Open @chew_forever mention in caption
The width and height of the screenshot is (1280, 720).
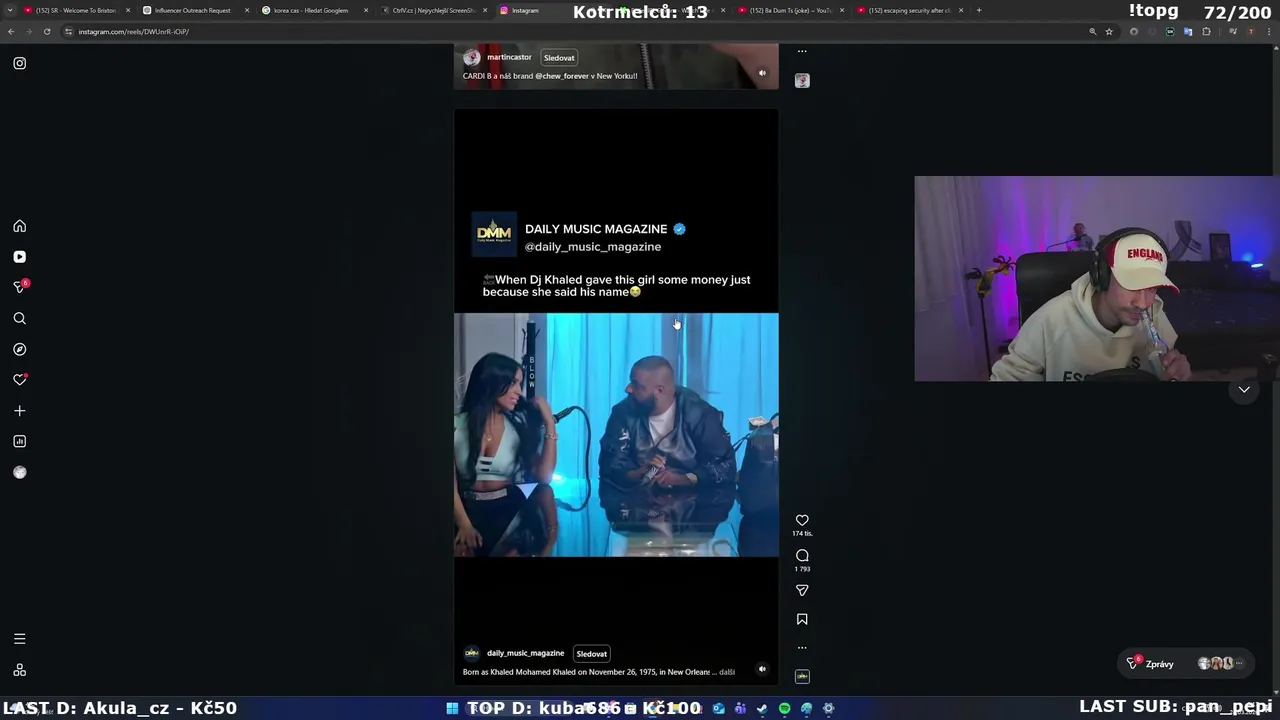562,76
